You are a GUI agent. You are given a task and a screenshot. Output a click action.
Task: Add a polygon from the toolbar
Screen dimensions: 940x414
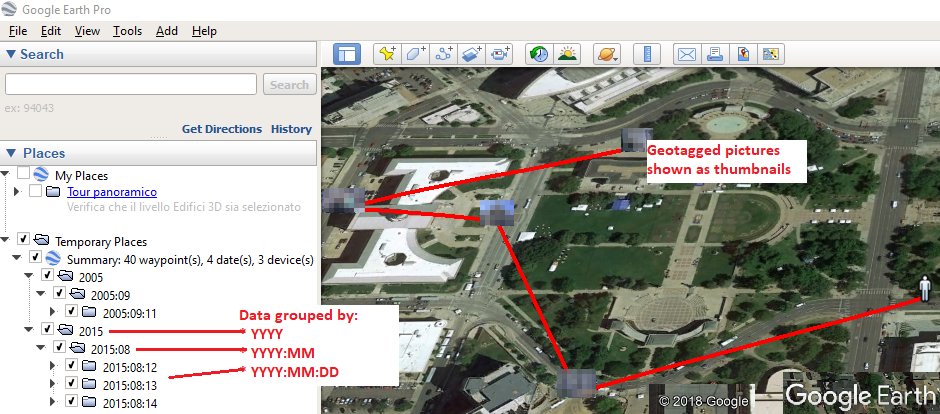pos(415,54)
